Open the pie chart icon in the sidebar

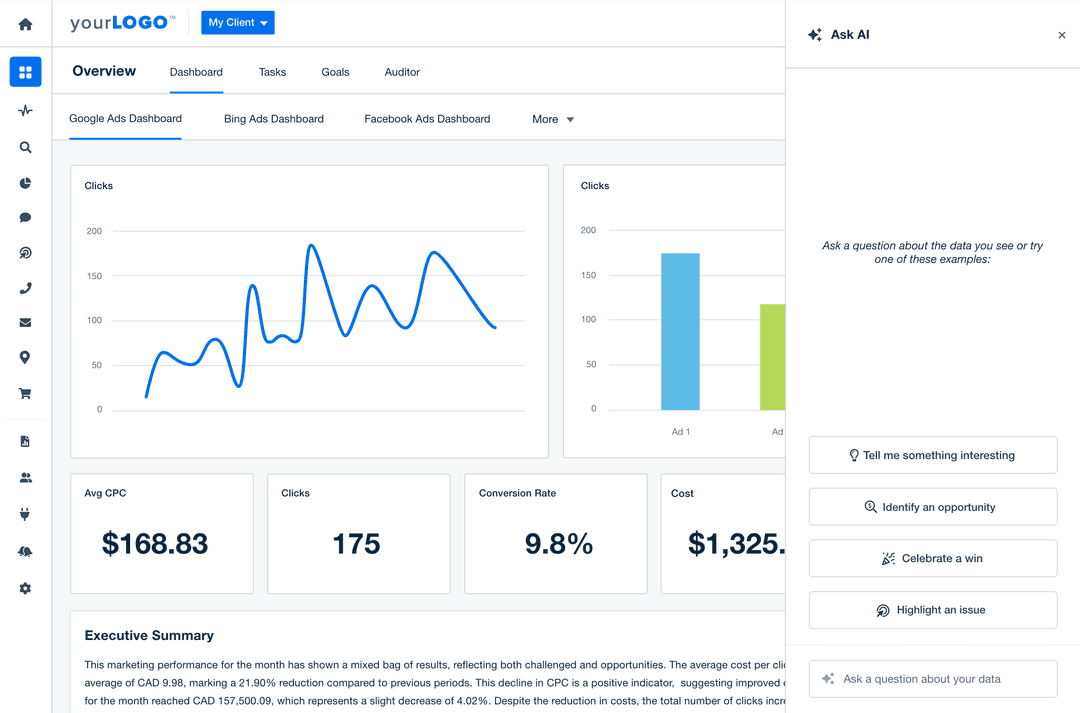(x=25, y=183)
